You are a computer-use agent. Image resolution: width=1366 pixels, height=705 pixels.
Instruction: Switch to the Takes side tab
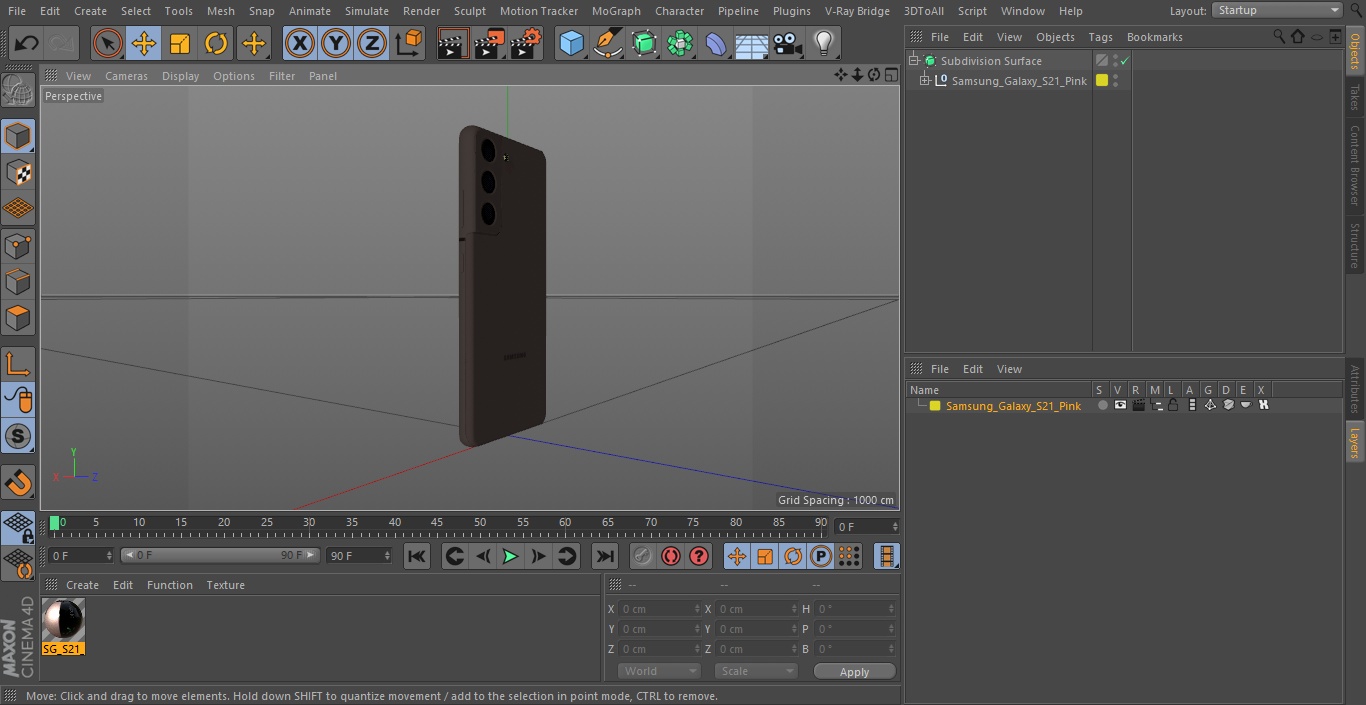click(1355, 97)
